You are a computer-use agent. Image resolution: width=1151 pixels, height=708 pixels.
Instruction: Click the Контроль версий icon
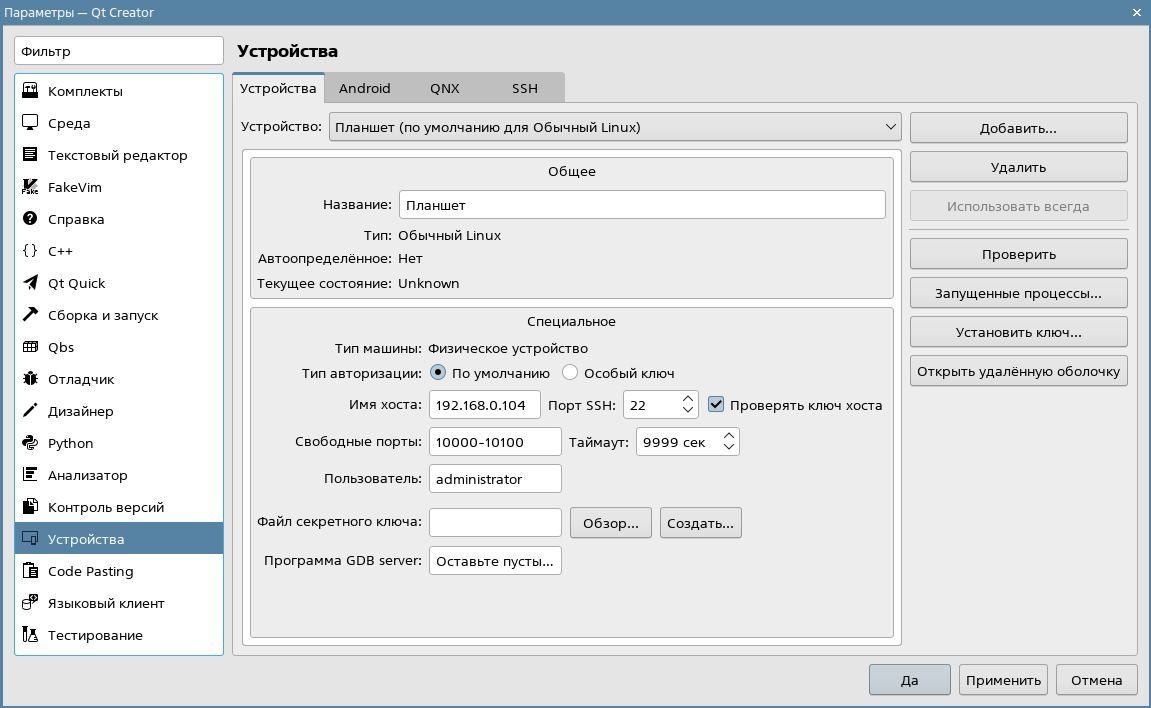30,507
